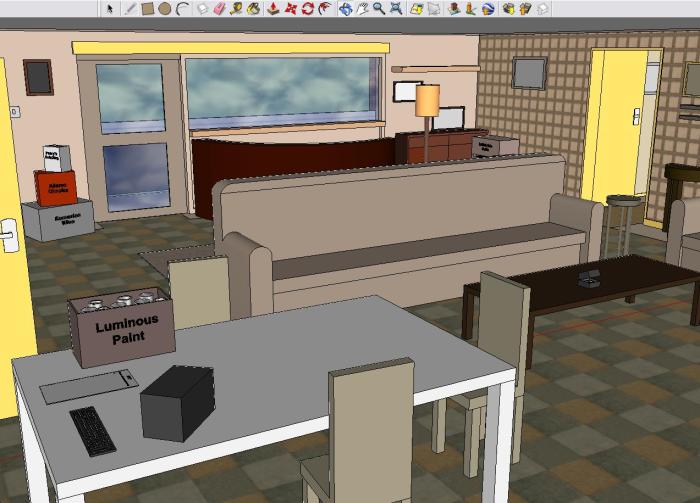The height and width of the screenshot is (503, 700).
Task: Pick the red Move tool
Action: pos(291,8)
